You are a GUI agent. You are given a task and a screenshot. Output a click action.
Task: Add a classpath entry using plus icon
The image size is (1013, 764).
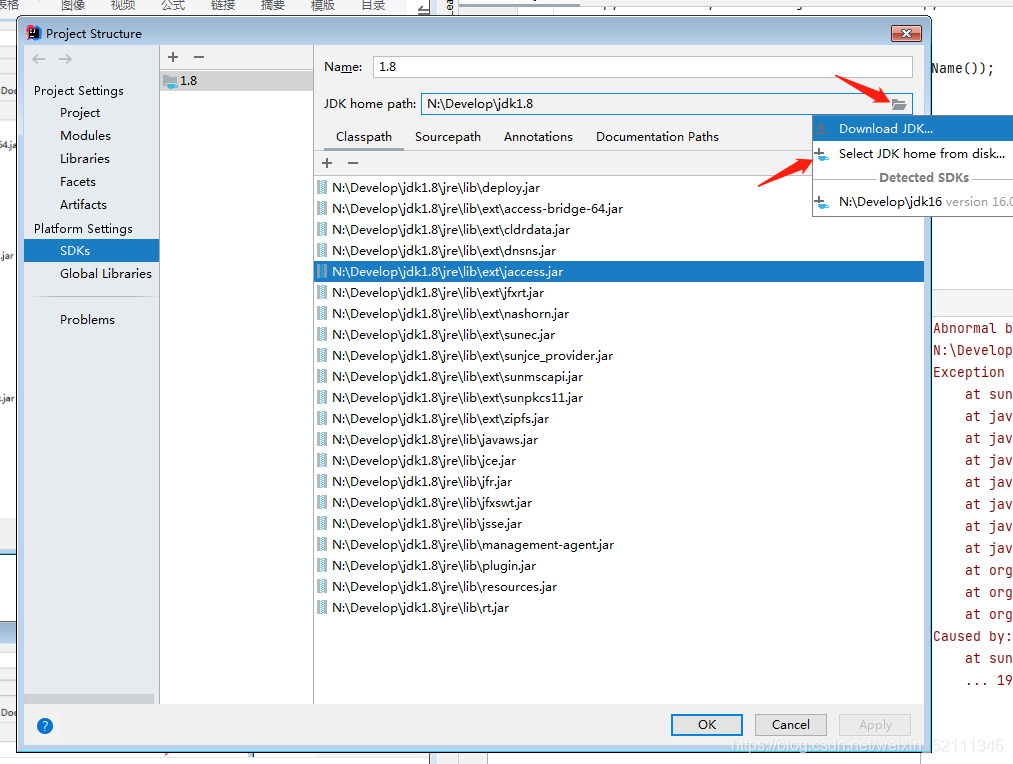pos(326,162)
